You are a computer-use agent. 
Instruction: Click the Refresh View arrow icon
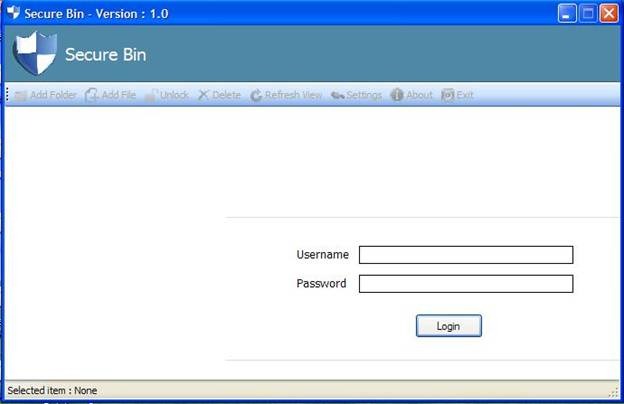click(x=256, y=95)
